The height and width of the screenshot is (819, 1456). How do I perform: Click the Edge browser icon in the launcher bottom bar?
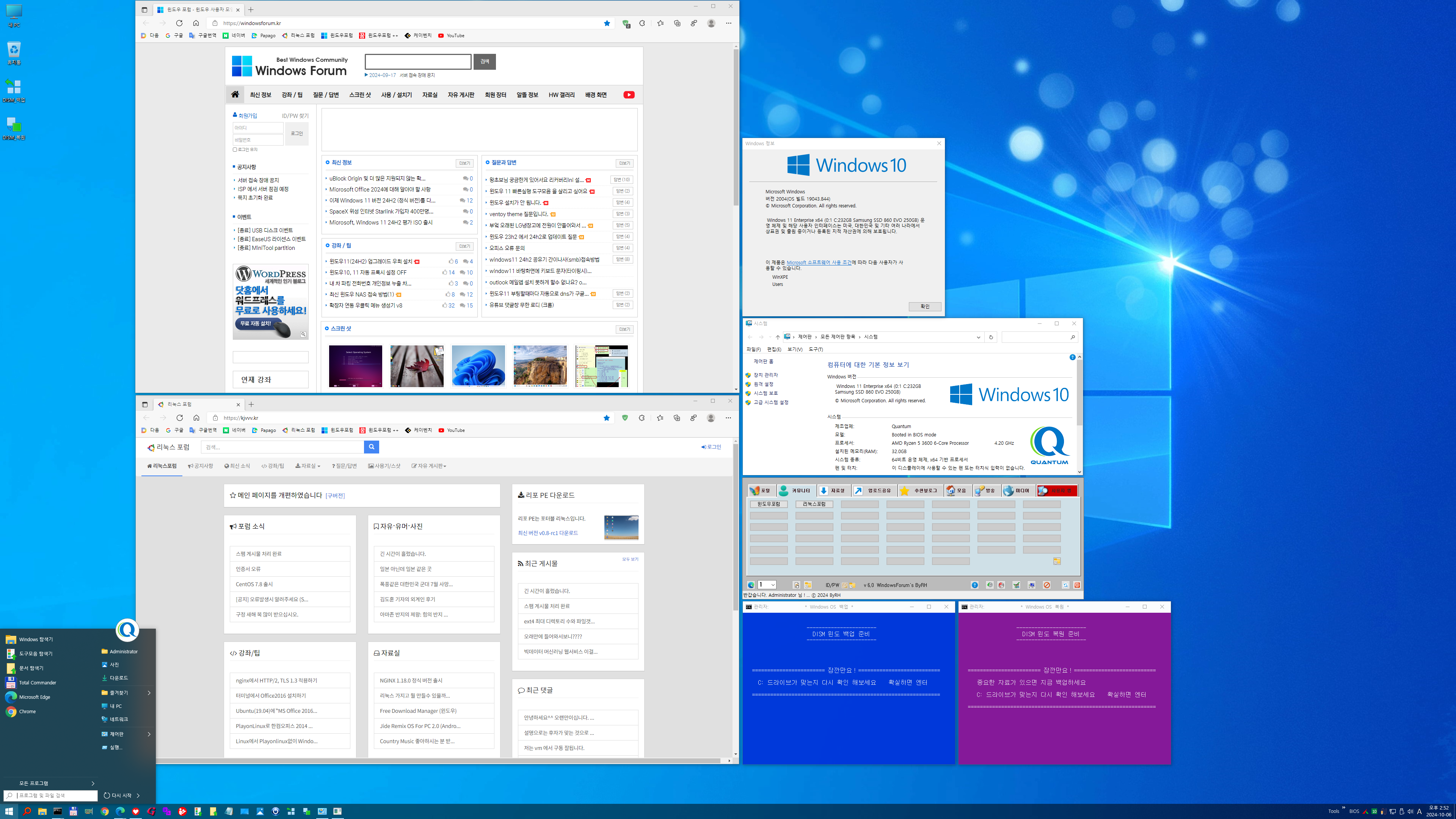(751, 585)
